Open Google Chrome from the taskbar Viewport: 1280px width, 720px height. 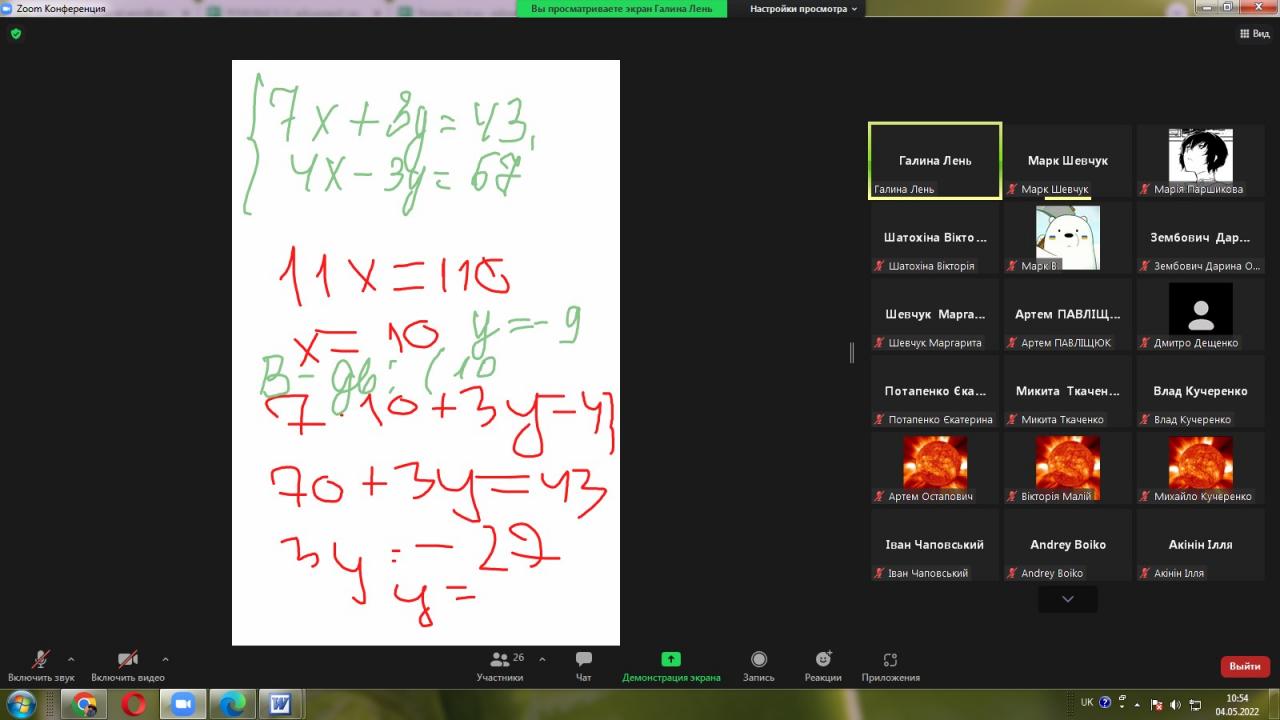[x=84, y=705]
